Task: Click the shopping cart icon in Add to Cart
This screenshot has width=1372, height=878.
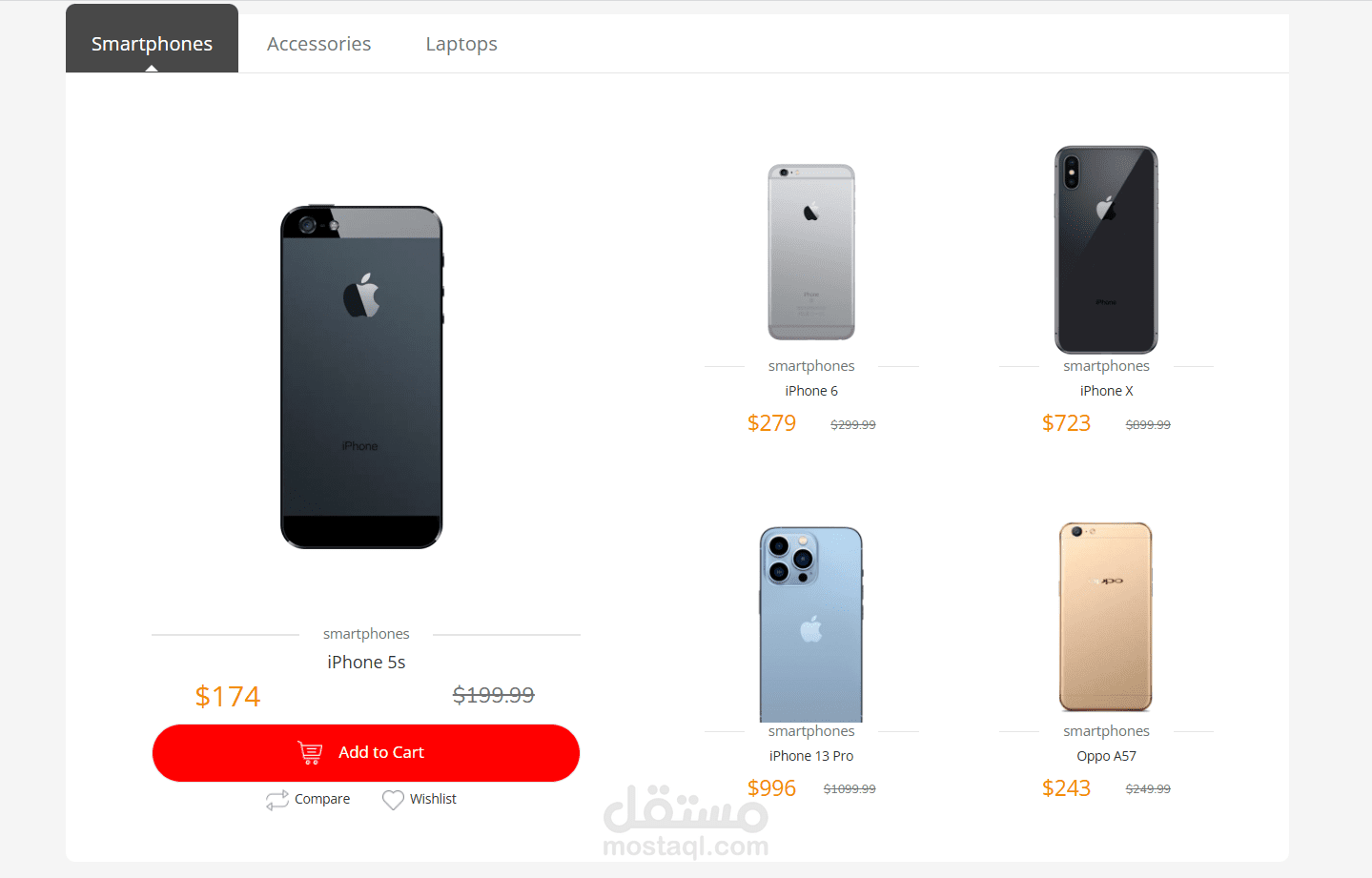Action: point(310,753)
